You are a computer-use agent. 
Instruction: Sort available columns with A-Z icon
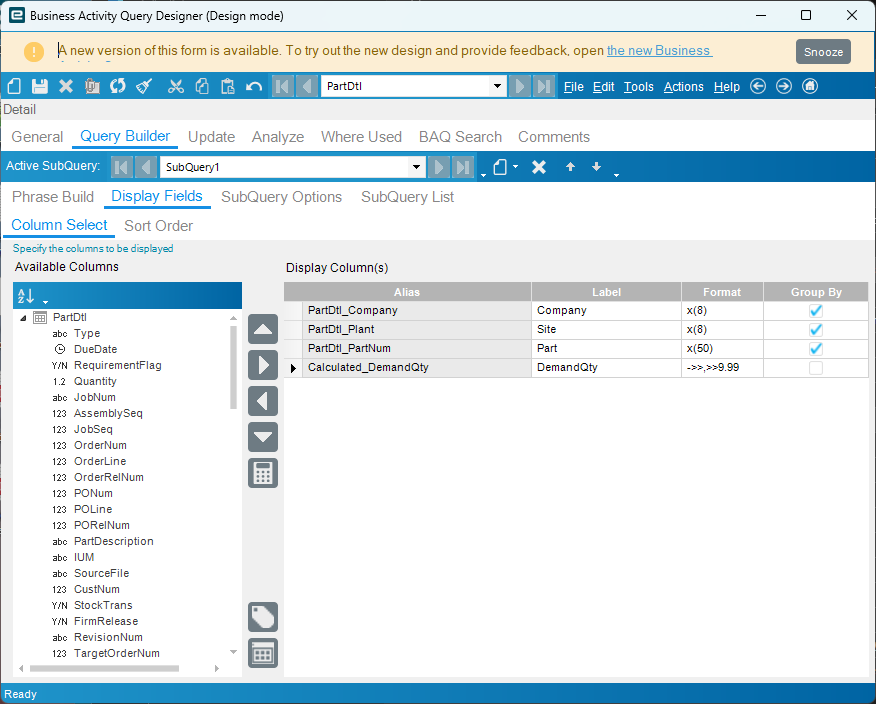click(x=26, y=296)
